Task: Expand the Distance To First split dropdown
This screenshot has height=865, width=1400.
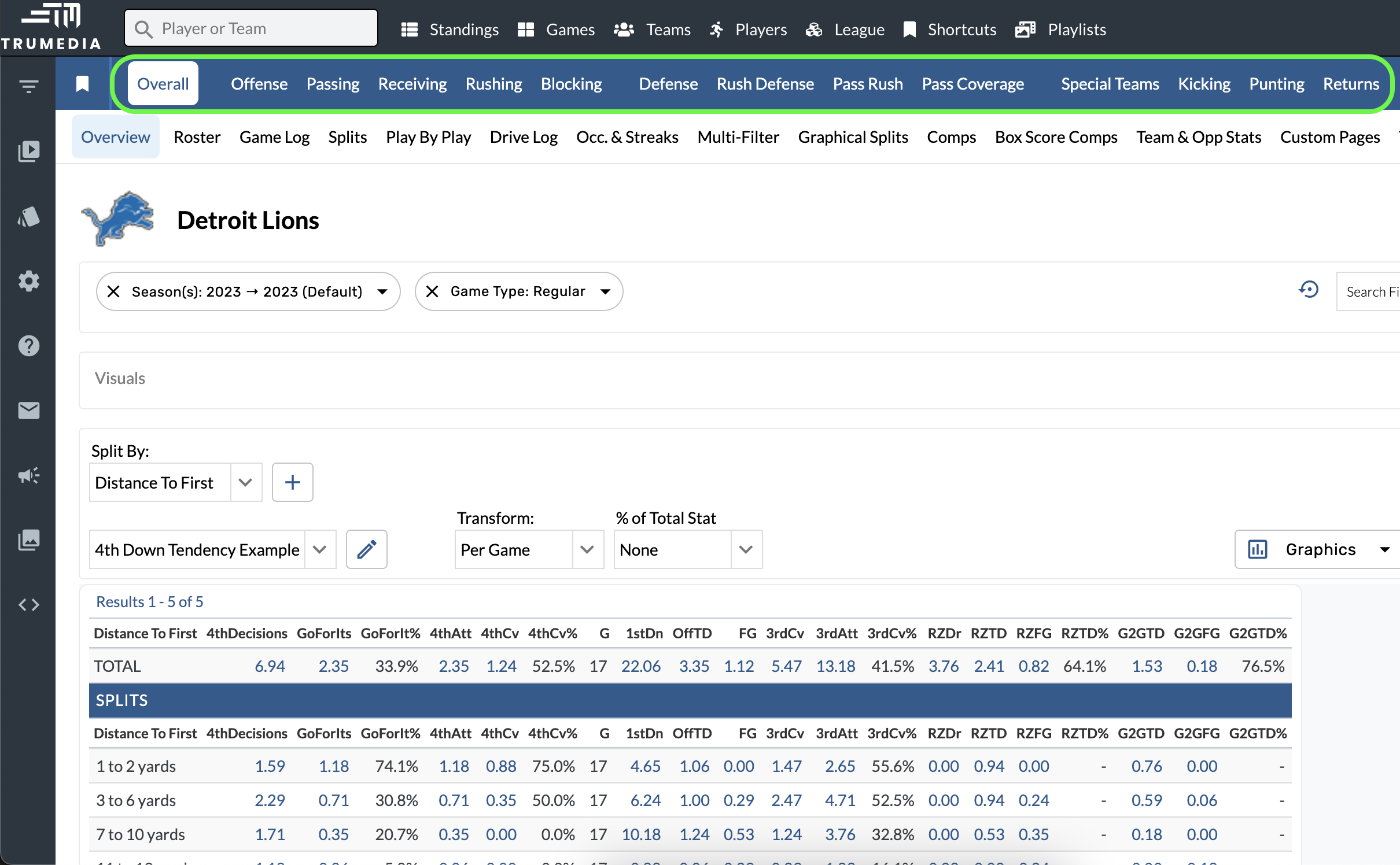Action: pos(245,482)
